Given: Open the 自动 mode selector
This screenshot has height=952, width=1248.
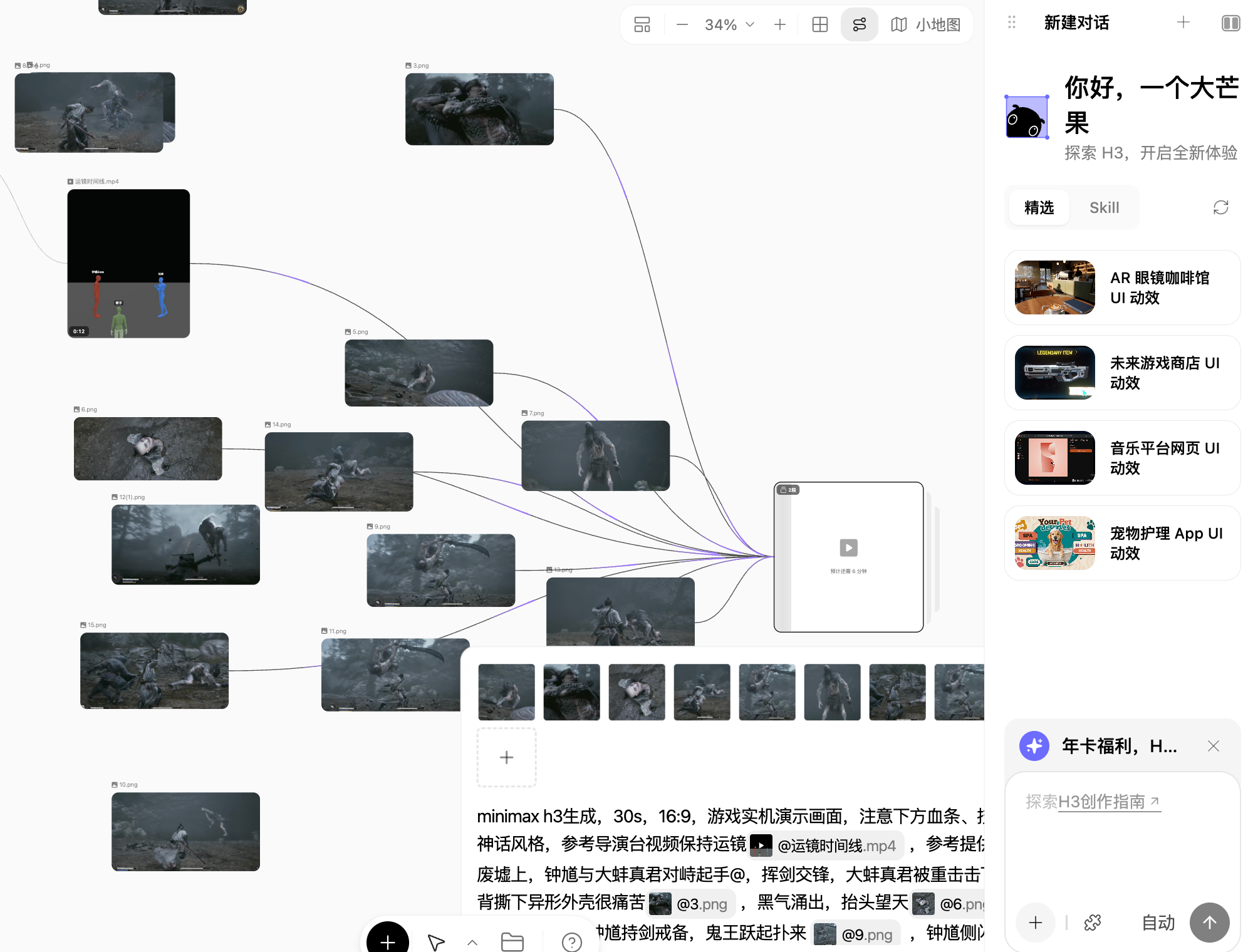Looking at the screenshot, I should pyautogui.click(x=1158, y=923).
